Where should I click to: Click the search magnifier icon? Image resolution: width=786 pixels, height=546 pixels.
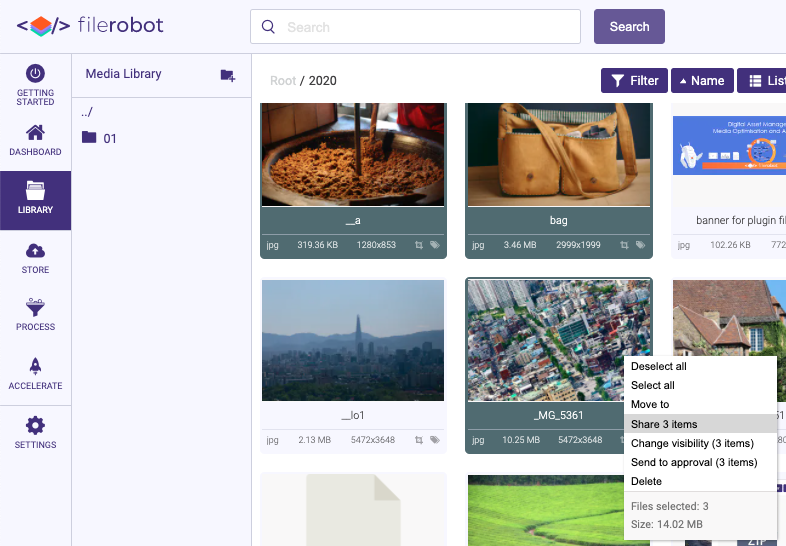point(268,27)
